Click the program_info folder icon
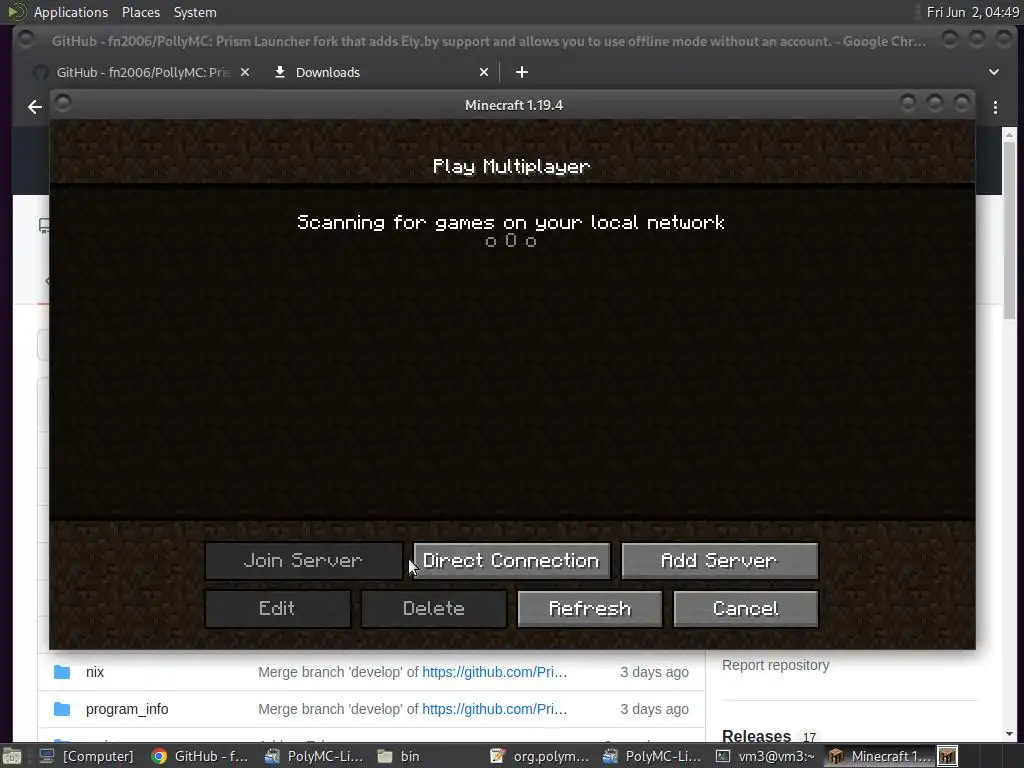The width and height of the screenshot is (1024, 768). 62,709
